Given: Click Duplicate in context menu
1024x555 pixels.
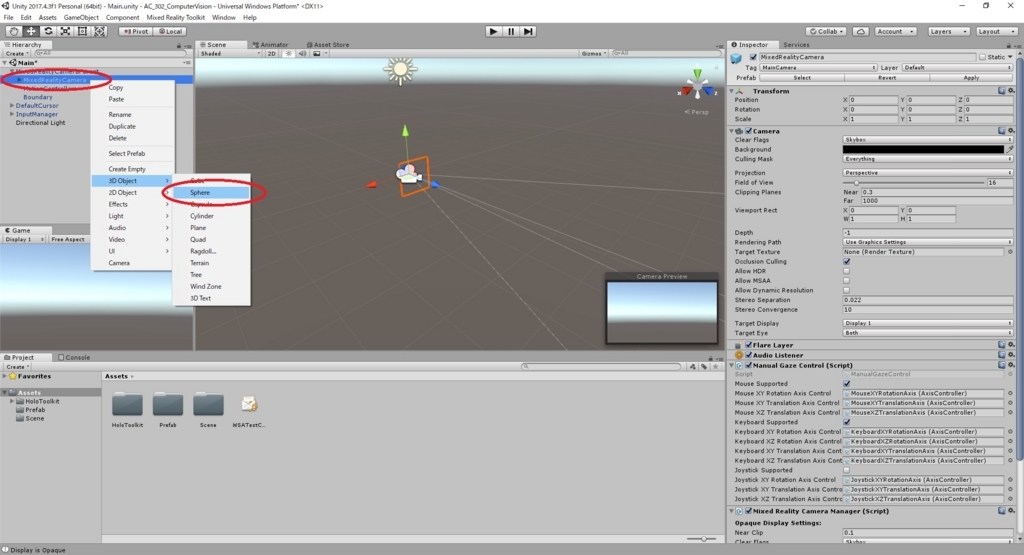Looking at the screenshot, I should coord(122,127).
